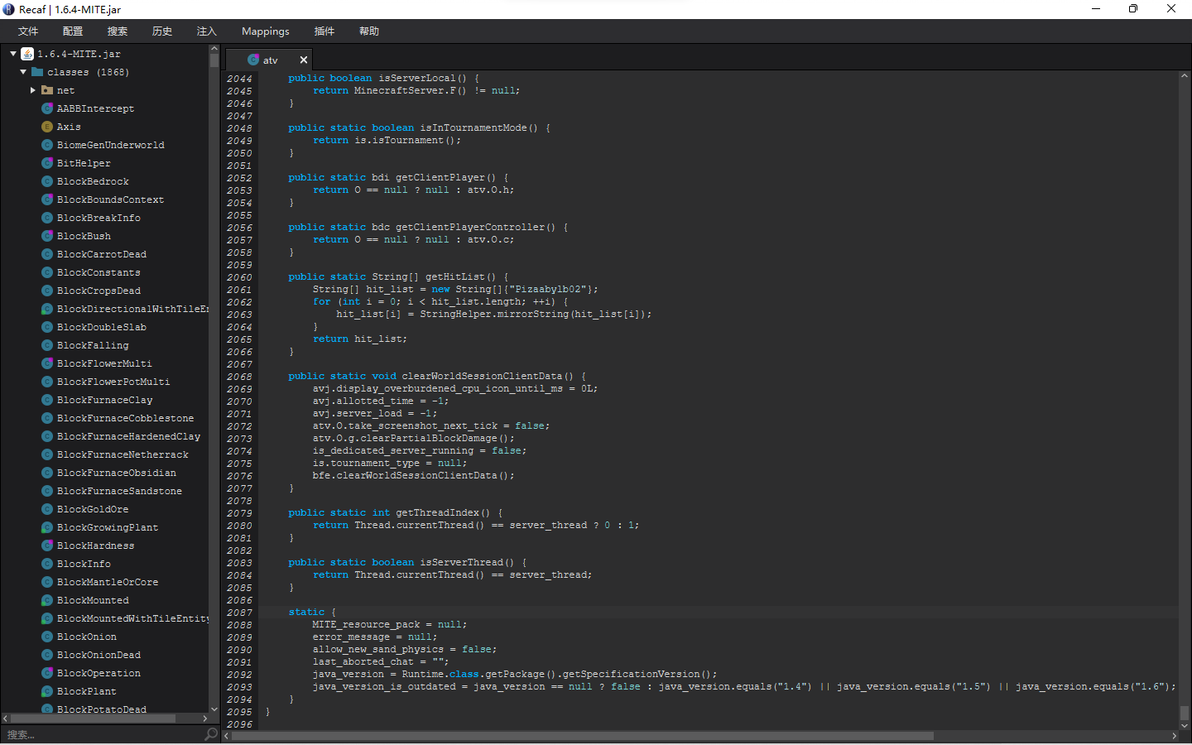Click the atv tab class icon
The width and height of the screenshot is (1192, 745).
point(254,60)
